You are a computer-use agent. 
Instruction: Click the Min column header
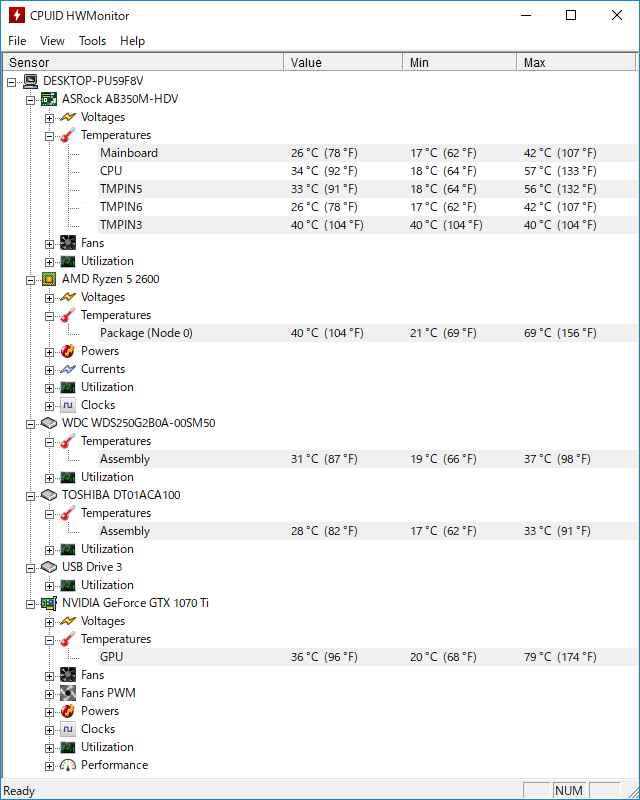click(460, 62)
